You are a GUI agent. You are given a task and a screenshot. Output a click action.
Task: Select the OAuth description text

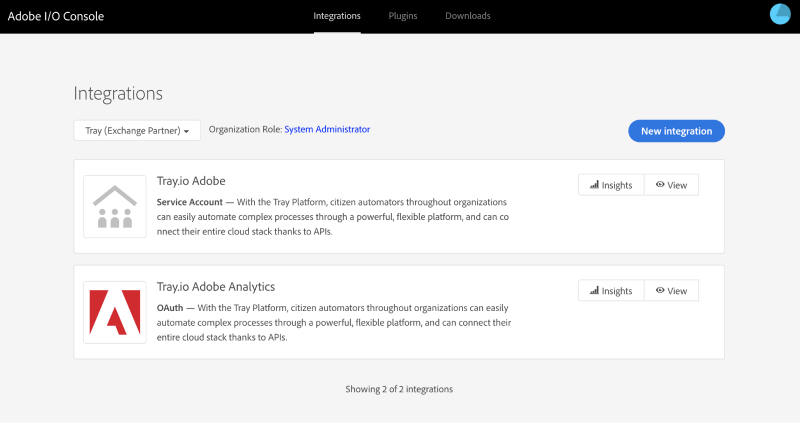333,322
